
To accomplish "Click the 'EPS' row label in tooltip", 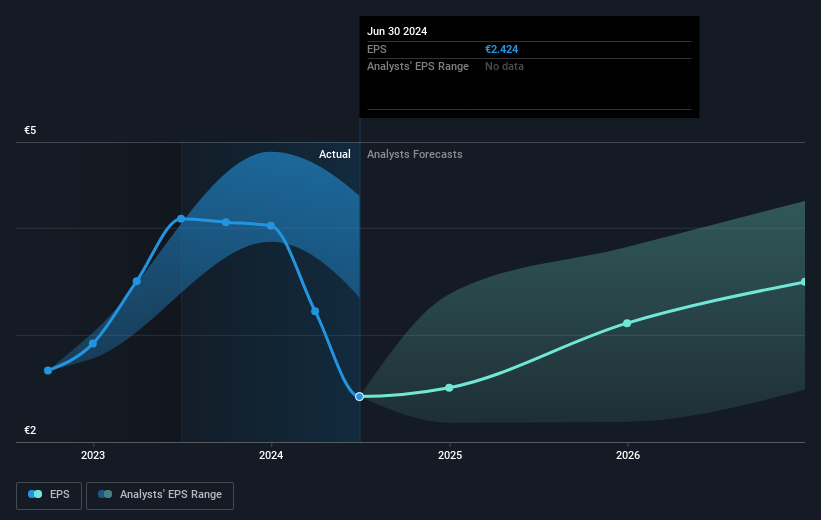I will (x=376, y=49).
